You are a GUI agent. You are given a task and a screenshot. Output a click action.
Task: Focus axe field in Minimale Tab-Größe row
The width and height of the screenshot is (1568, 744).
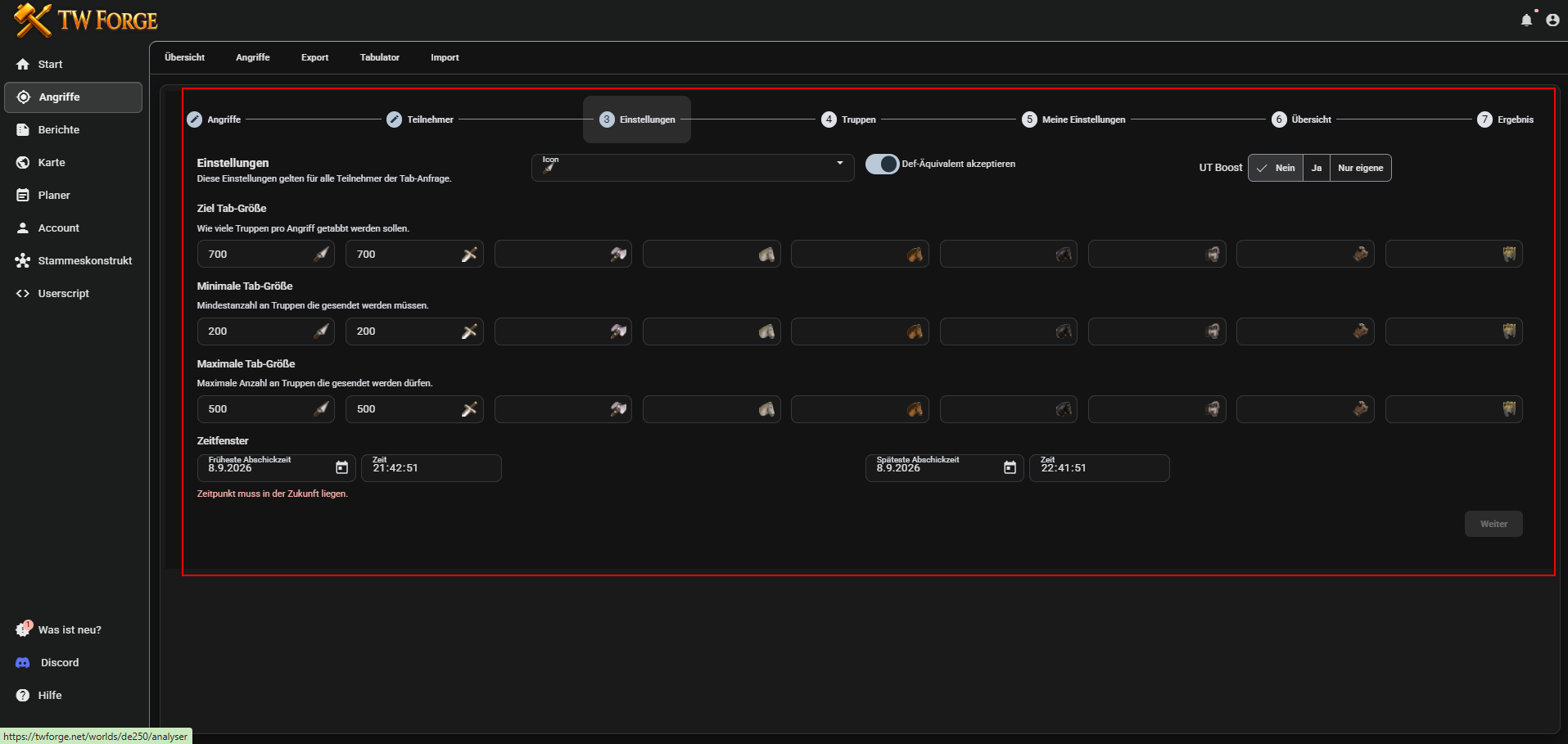[563, 331]
